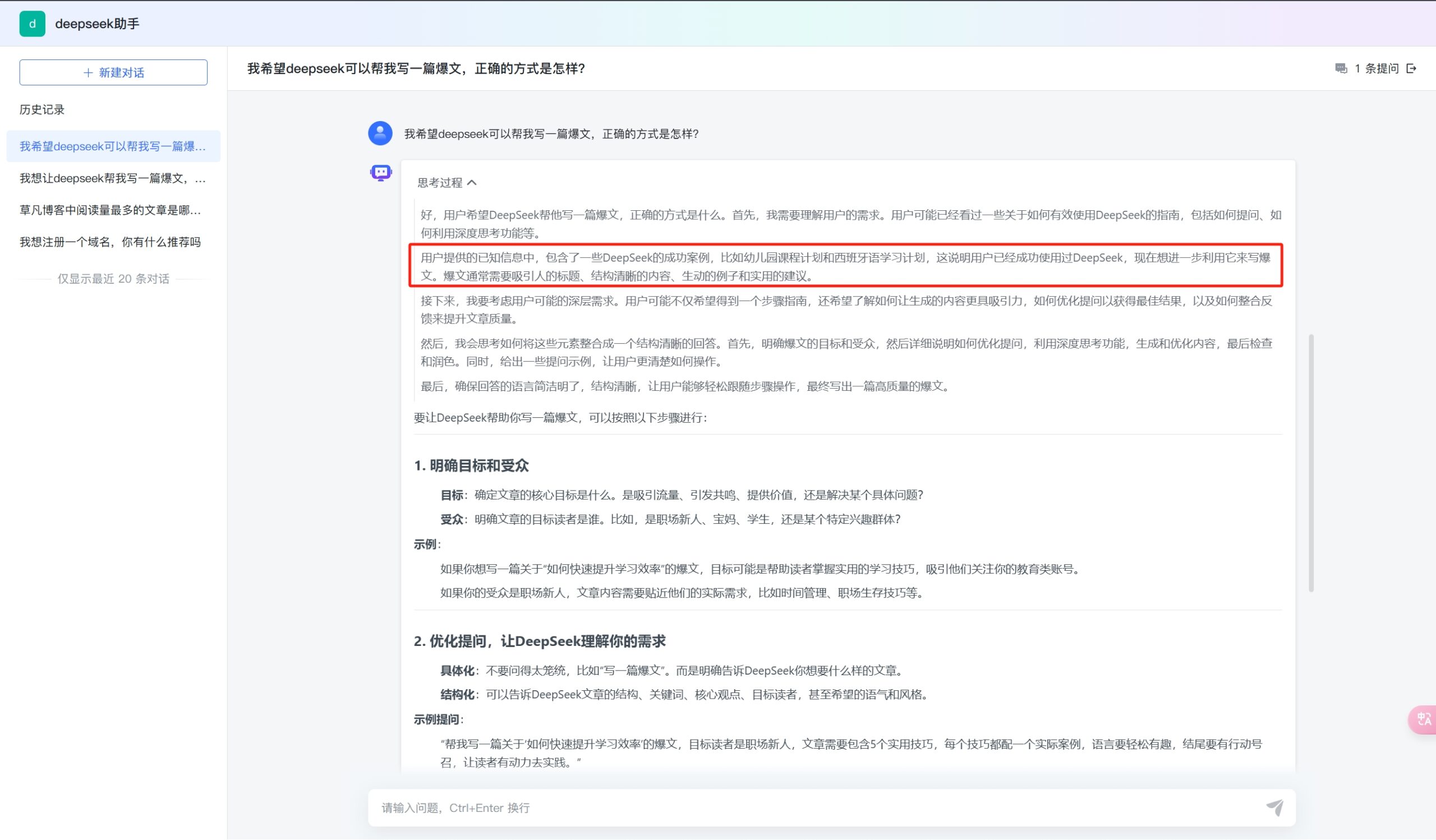Viewport: 1436px width, 840px height.
Task: Click the conversation title in header bar
Action: 416,68
